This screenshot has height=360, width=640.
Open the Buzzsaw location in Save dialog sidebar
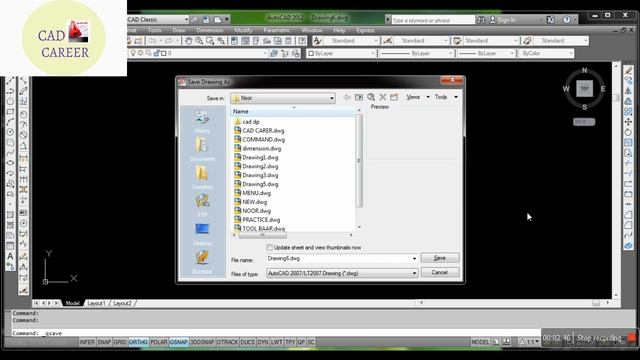coord(202,262)
